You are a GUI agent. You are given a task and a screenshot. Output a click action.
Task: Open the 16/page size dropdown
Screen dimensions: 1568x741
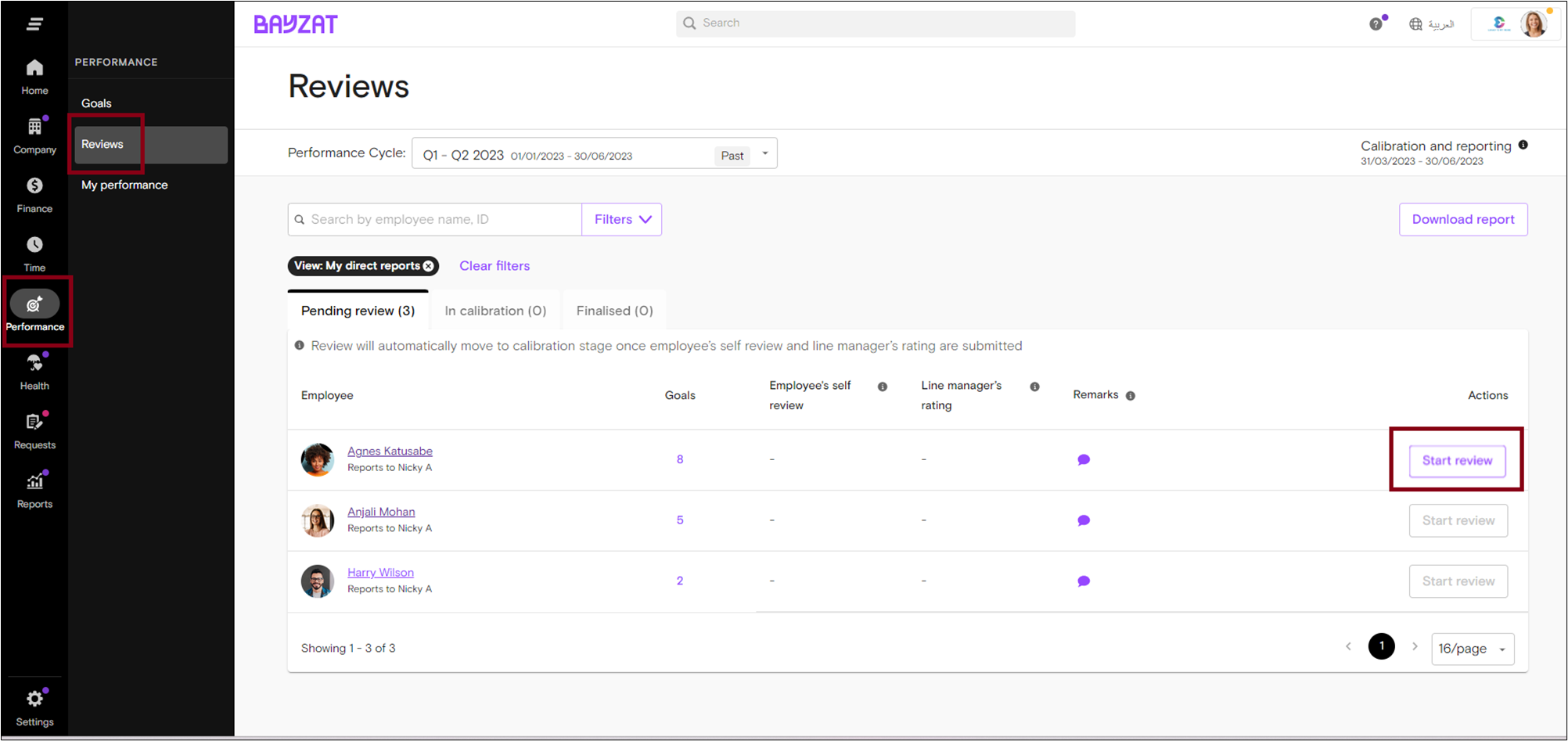(1472, 649)
